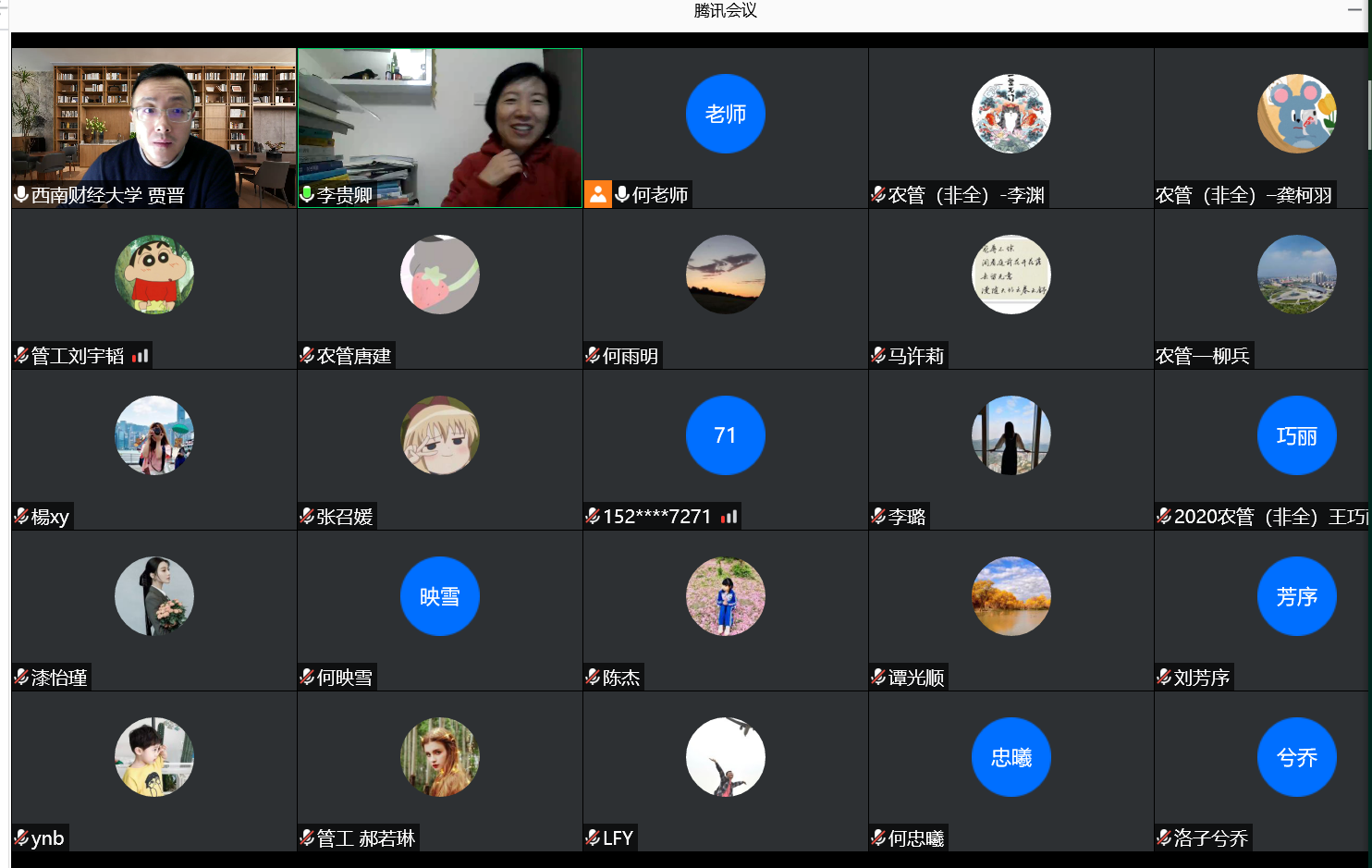1372x868 pixels.
Task: Click the blue 老师 avatar circle
Action: (725, 114)
